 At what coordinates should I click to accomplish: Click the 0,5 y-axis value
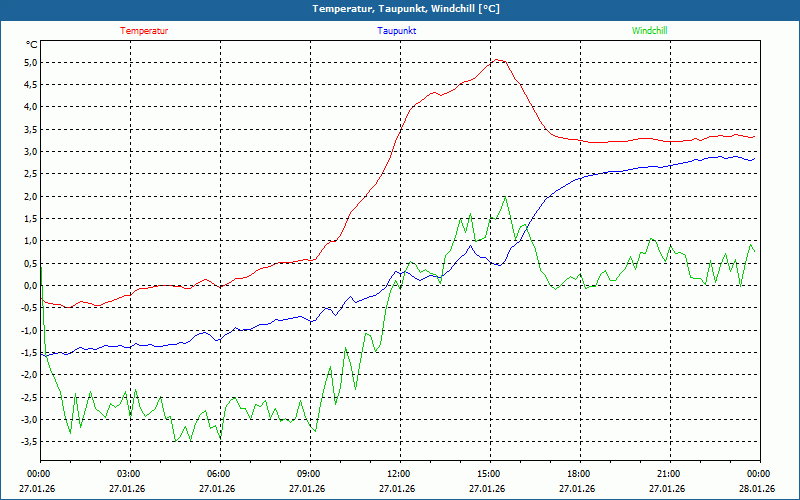31,263
